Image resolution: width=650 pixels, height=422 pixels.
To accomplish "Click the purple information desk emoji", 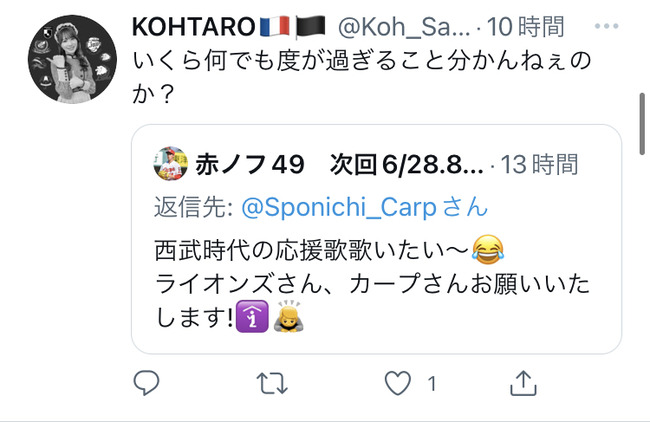I will 252,316.
